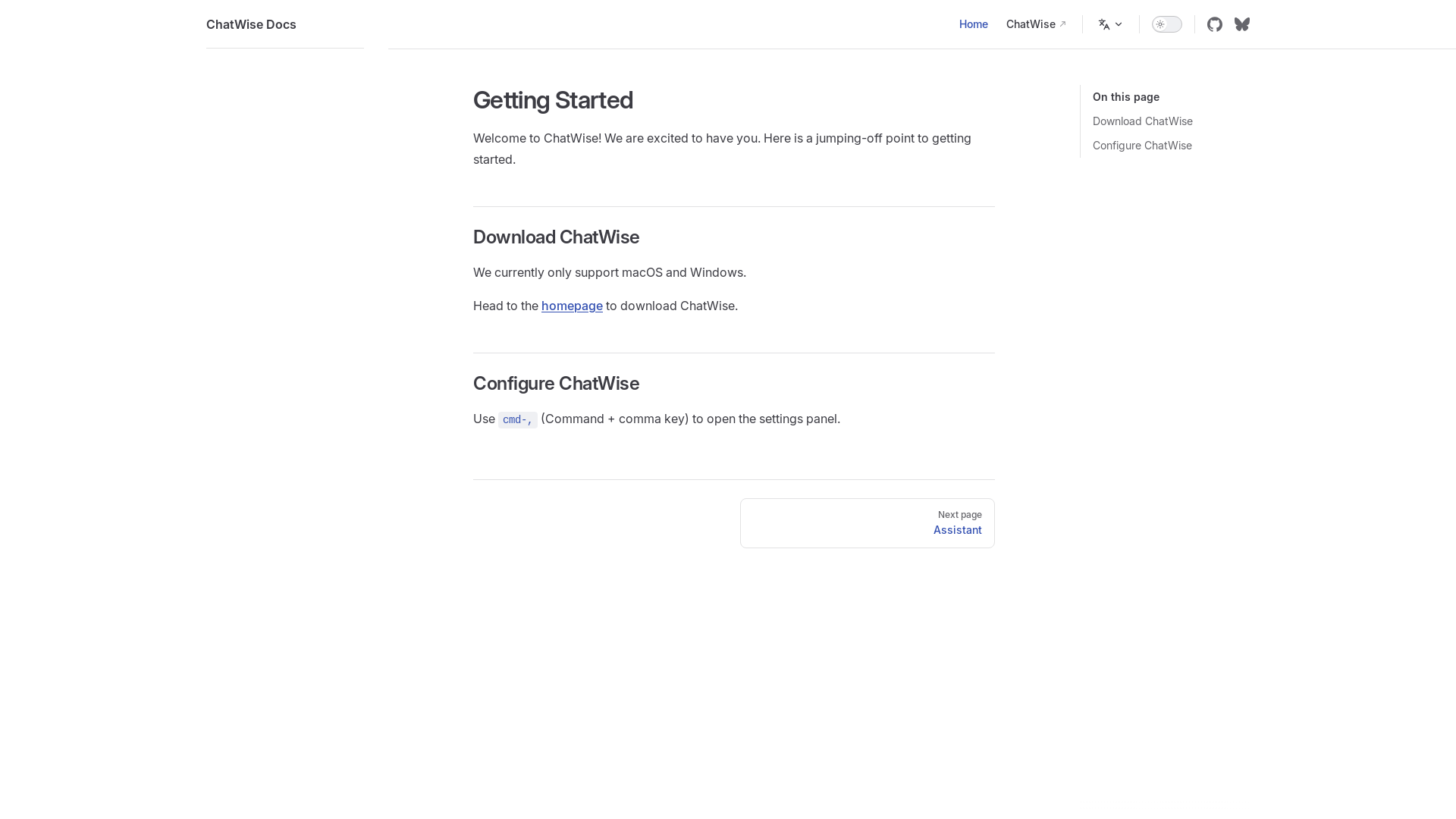The image size is (1456, 819).
Task: Jump to Download ChatWise in outline
Action: pyautogui.click(x=1143, y=121)
